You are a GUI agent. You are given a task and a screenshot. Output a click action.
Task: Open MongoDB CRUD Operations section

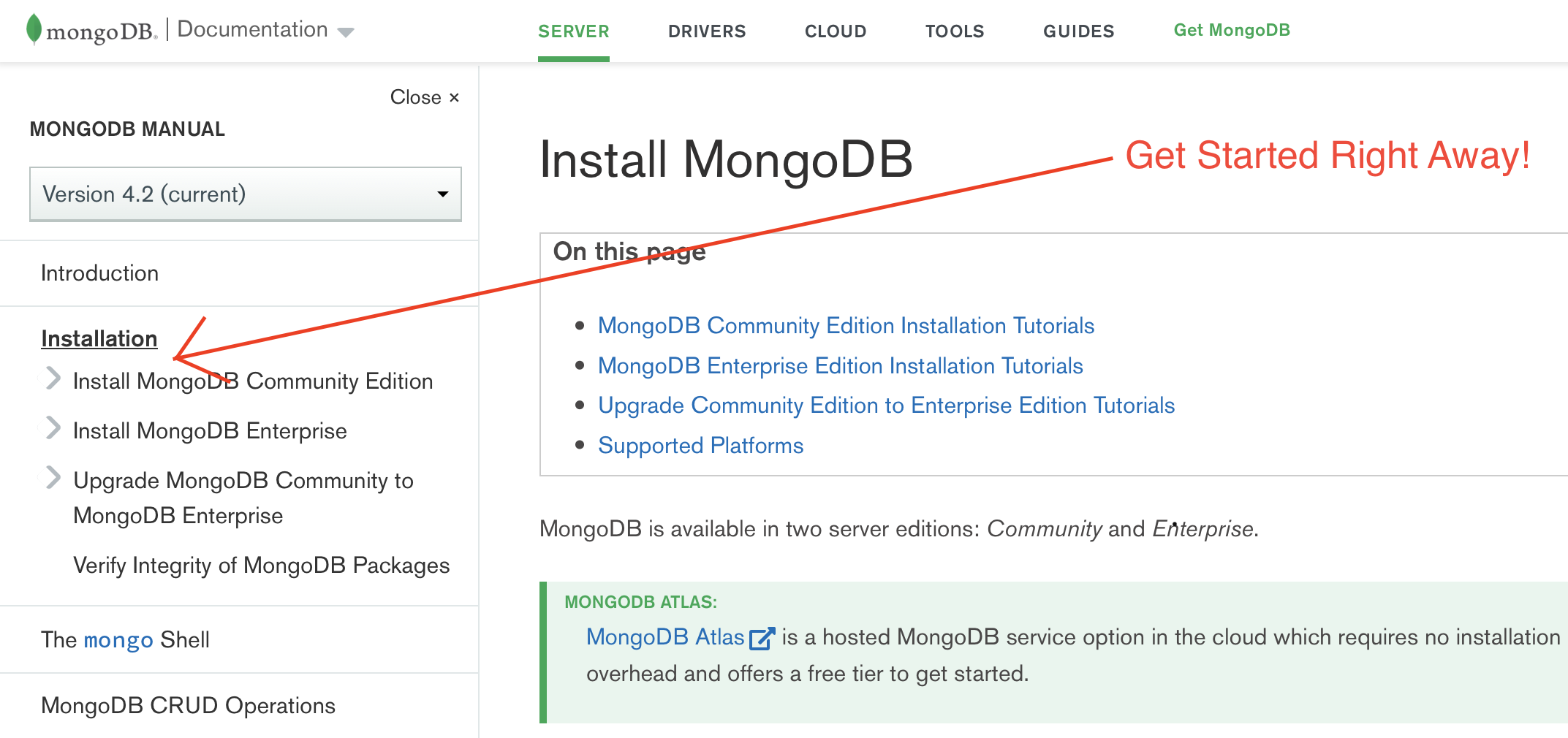pyautogui.click(x=188, y=706)
